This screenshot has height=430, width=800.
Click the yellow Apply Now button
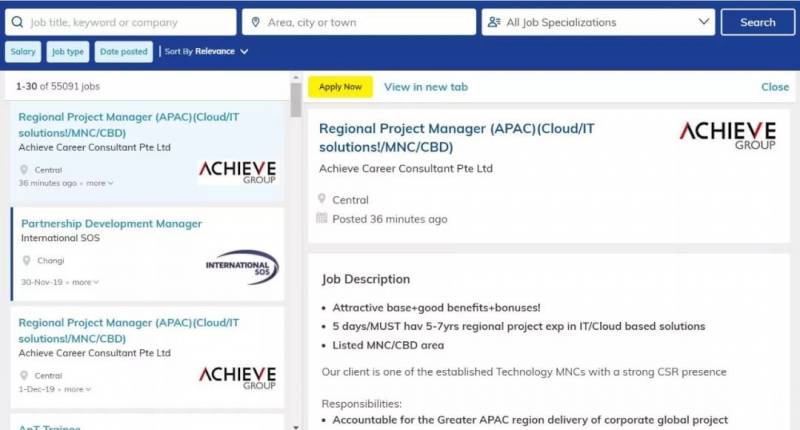click(x=340, y=87)
